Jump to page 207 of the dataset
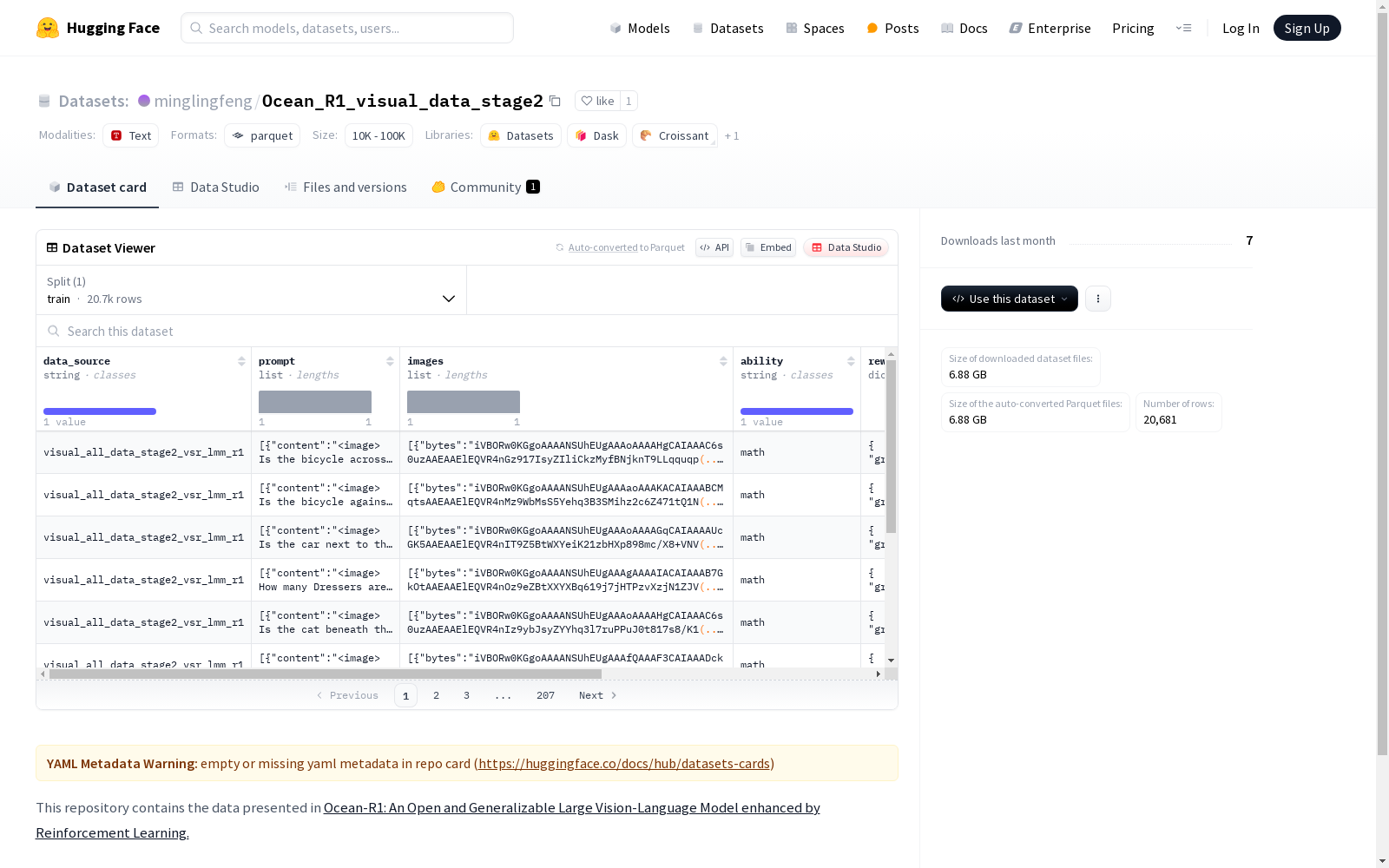 coord(545,695)
